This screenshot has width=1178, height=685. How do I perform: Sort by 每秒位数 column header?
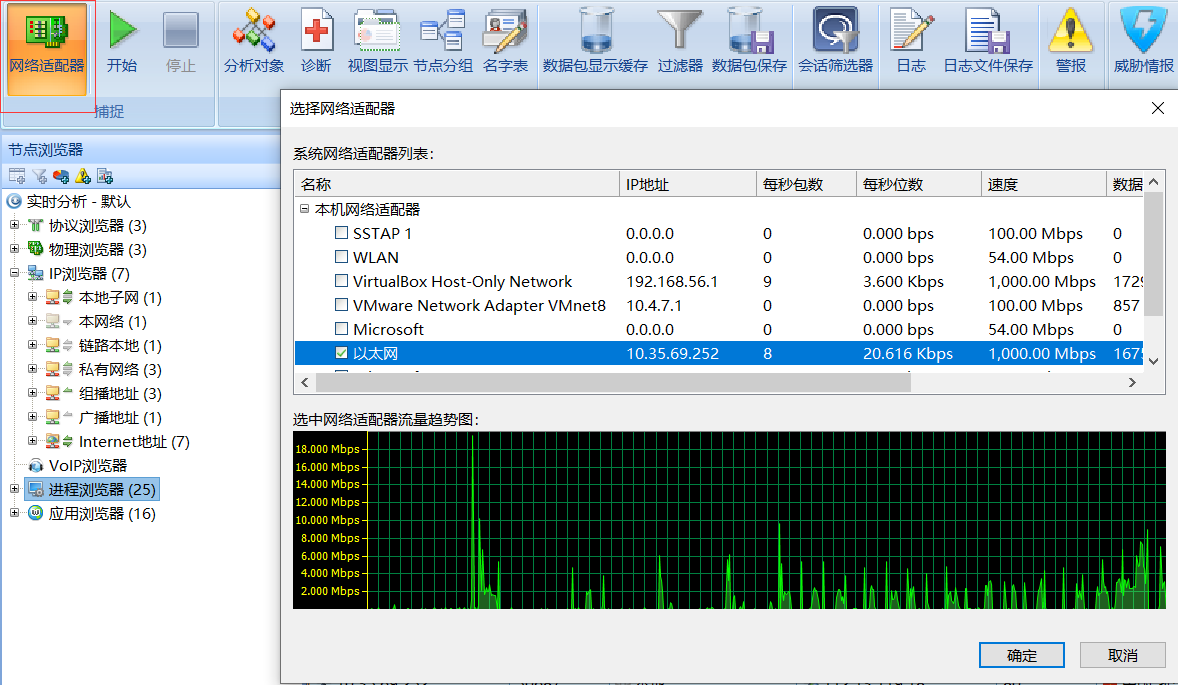coord(919,184)
